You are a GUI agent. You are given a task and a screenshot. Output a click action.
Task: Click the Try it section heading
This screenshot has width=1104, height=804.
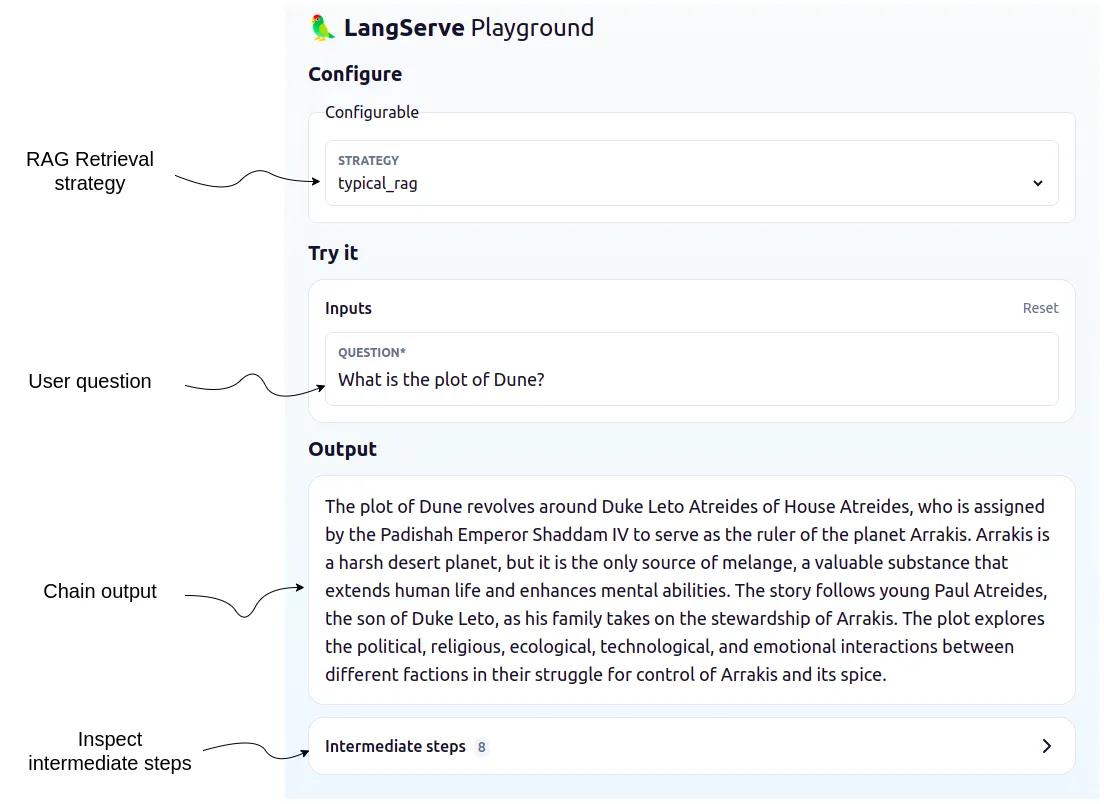click(333, 253)
